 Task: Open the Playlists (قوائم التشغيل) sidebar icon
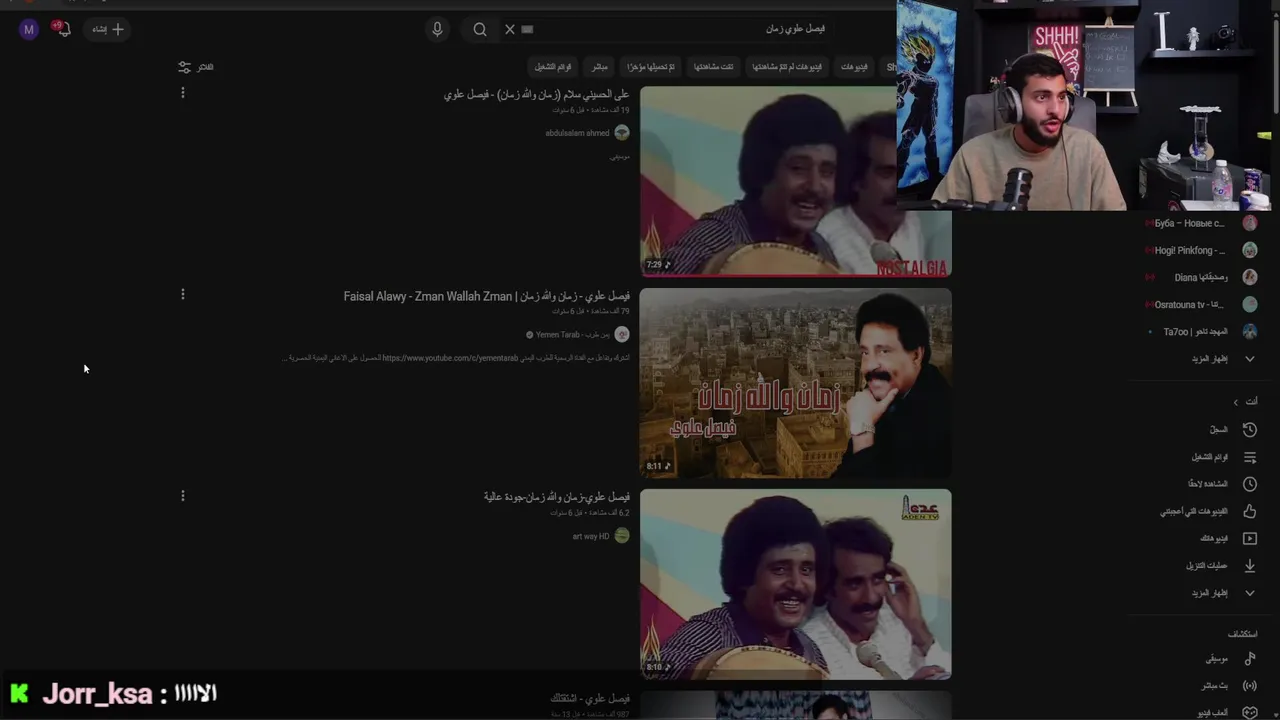(1249, 457)
